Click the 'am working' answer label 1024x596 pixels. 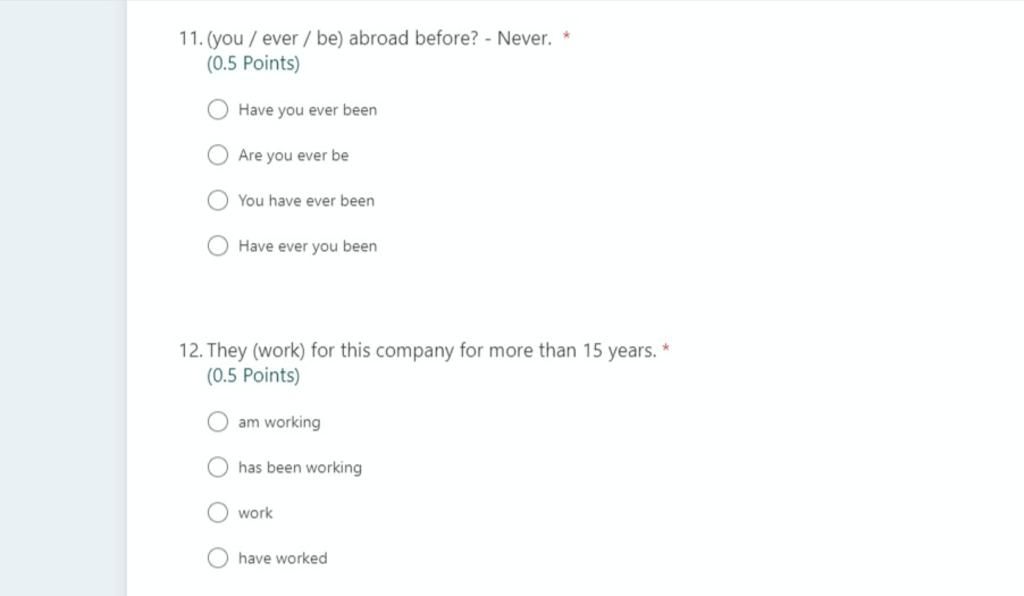click(x=280, y=422)
